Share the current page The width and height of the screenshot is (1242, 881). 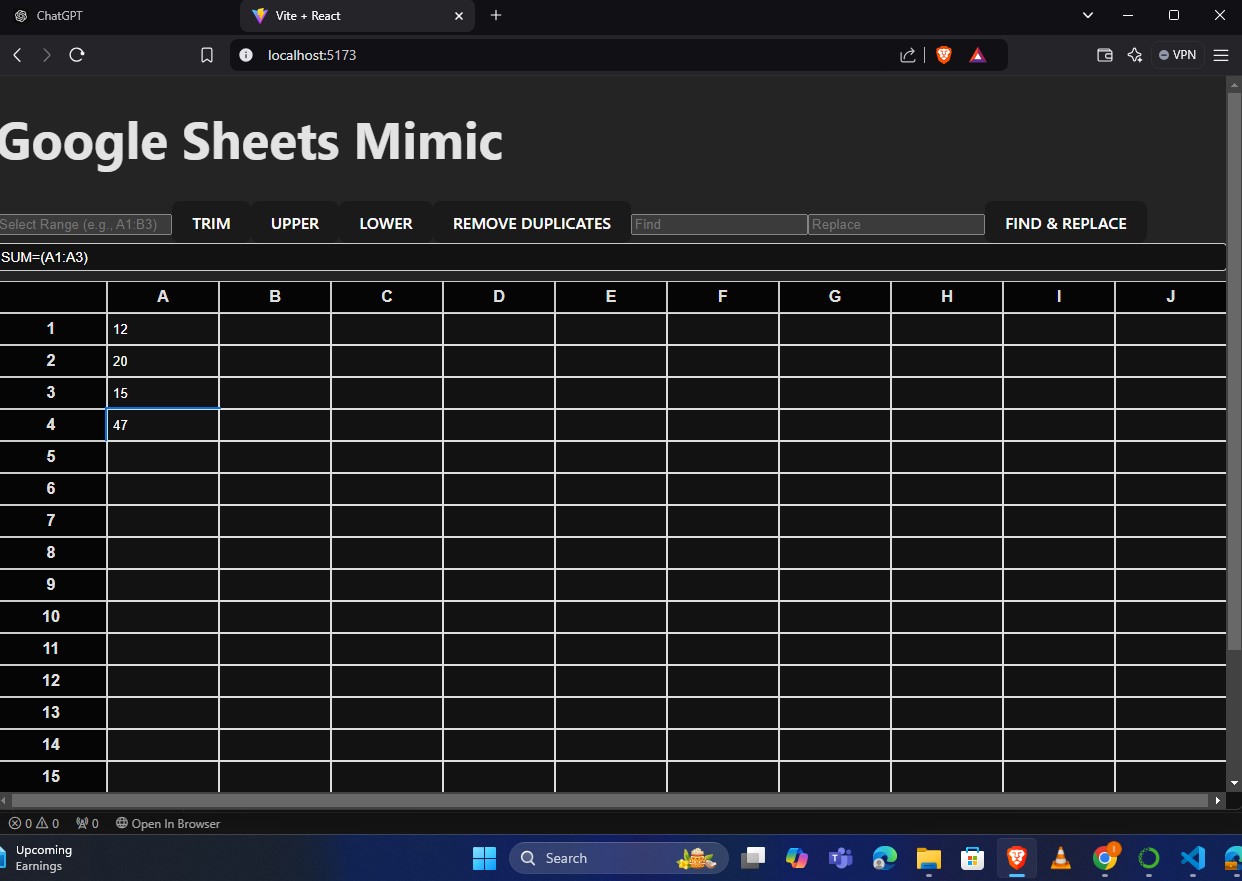(x=908, y=55)
